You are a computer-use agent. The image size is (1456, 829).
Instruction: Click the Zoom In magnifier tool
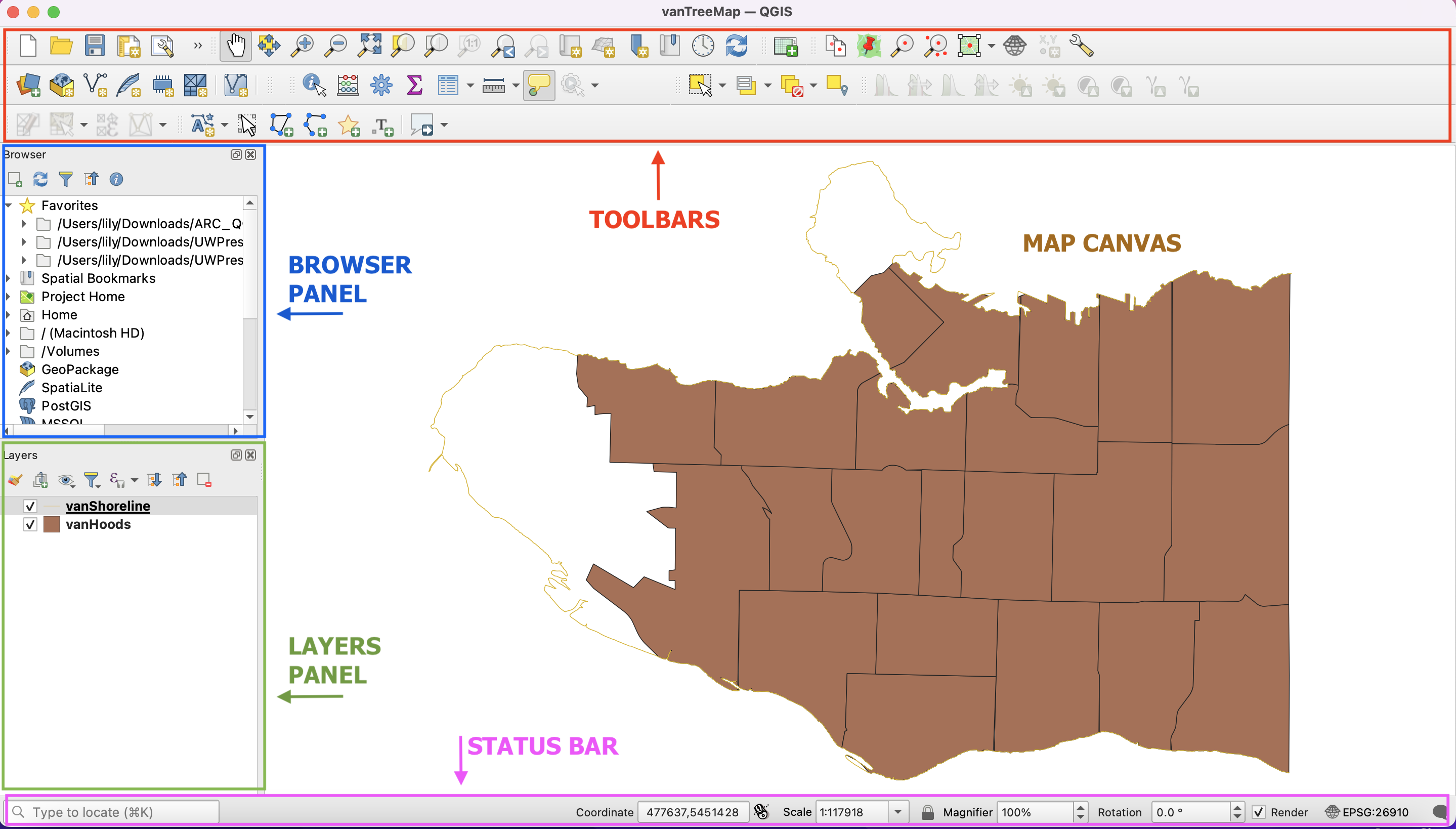click(302, 46)
